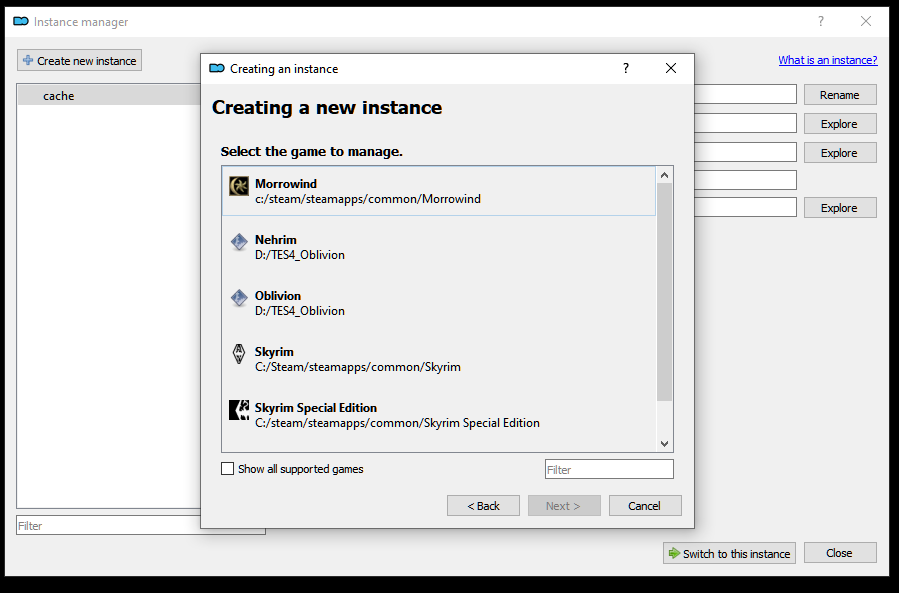This screenshot has width=899, height=593.
Task: Click the Skyrim dragon logo icon
Action: click(239, 354)
